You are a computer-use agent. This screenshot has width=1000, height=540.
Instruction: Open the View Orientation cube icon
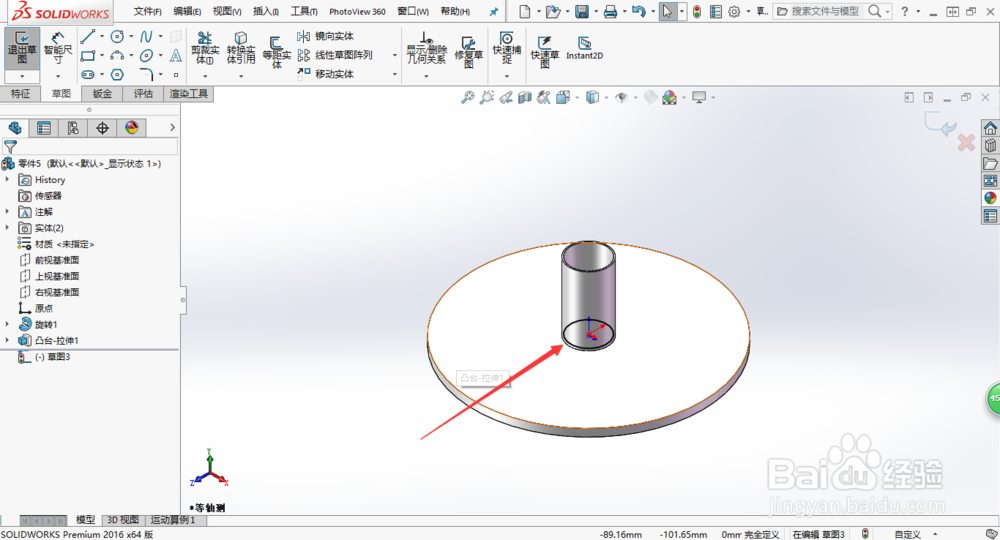563,98
